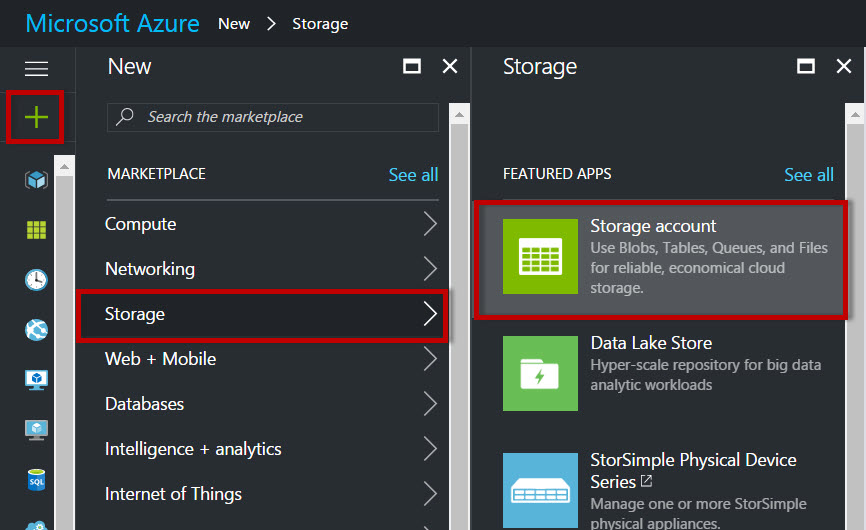The width and height of the screenshot is (866, 530).
Task: Click See all next to MARKETPLACE
Action: point(413,174)
